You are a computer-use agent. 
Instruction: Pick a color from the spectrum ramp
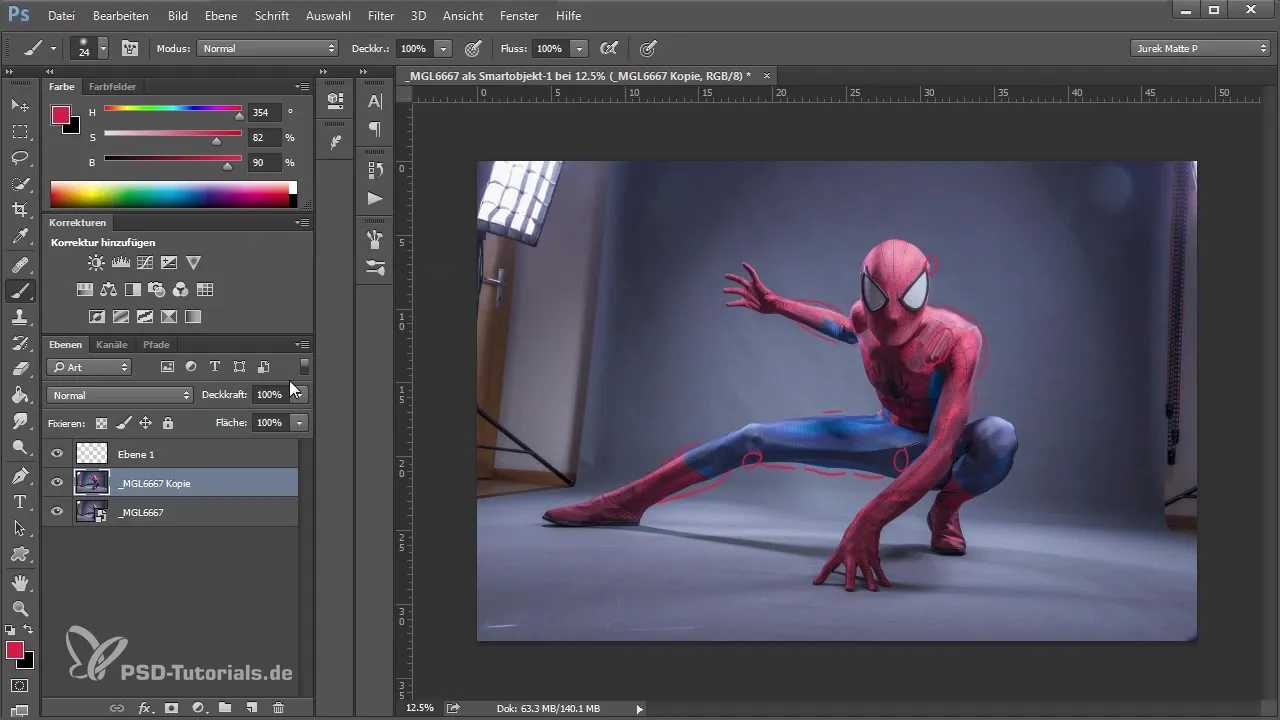point(174,195)
